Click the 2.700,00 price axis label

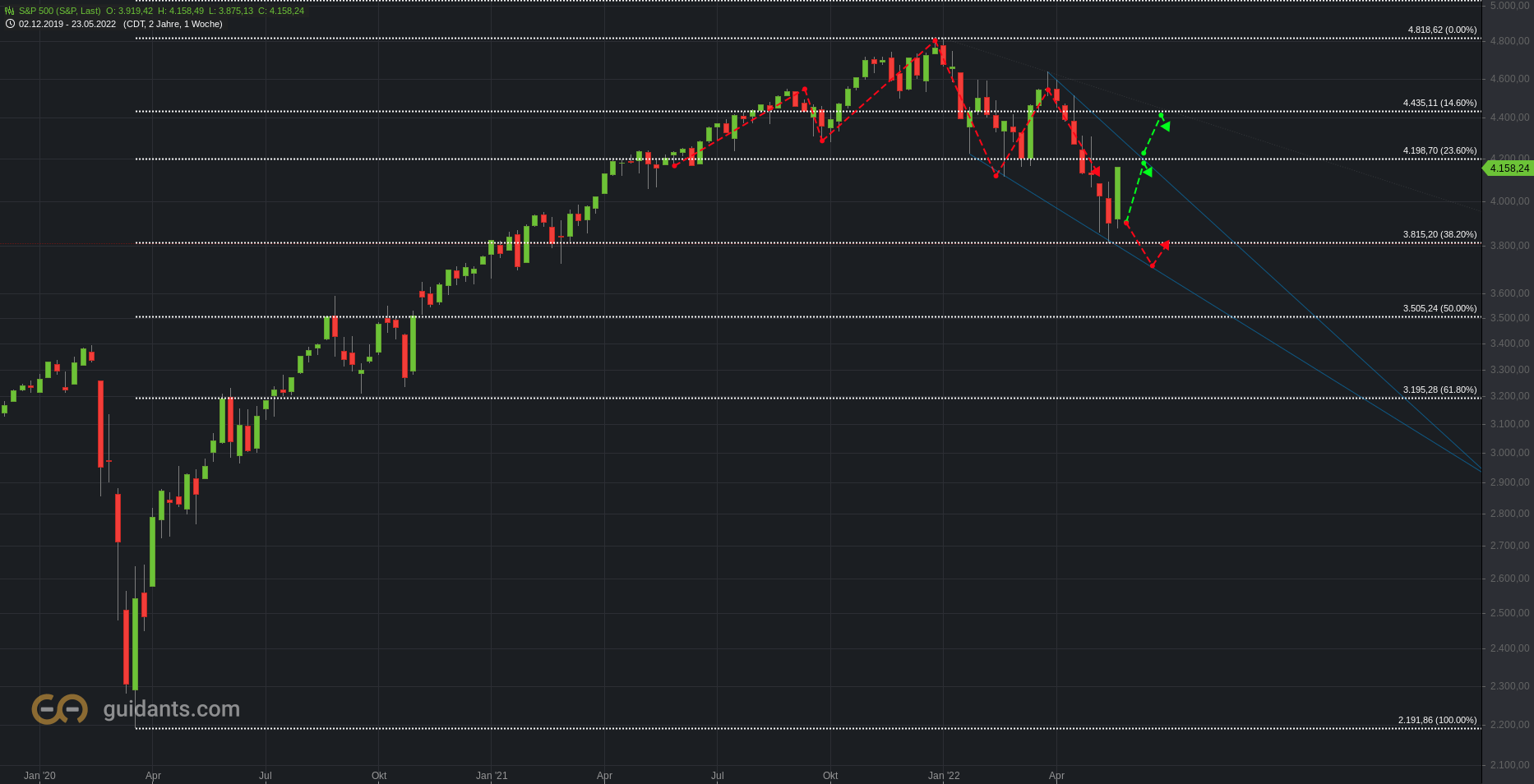tap(1509, 546)
